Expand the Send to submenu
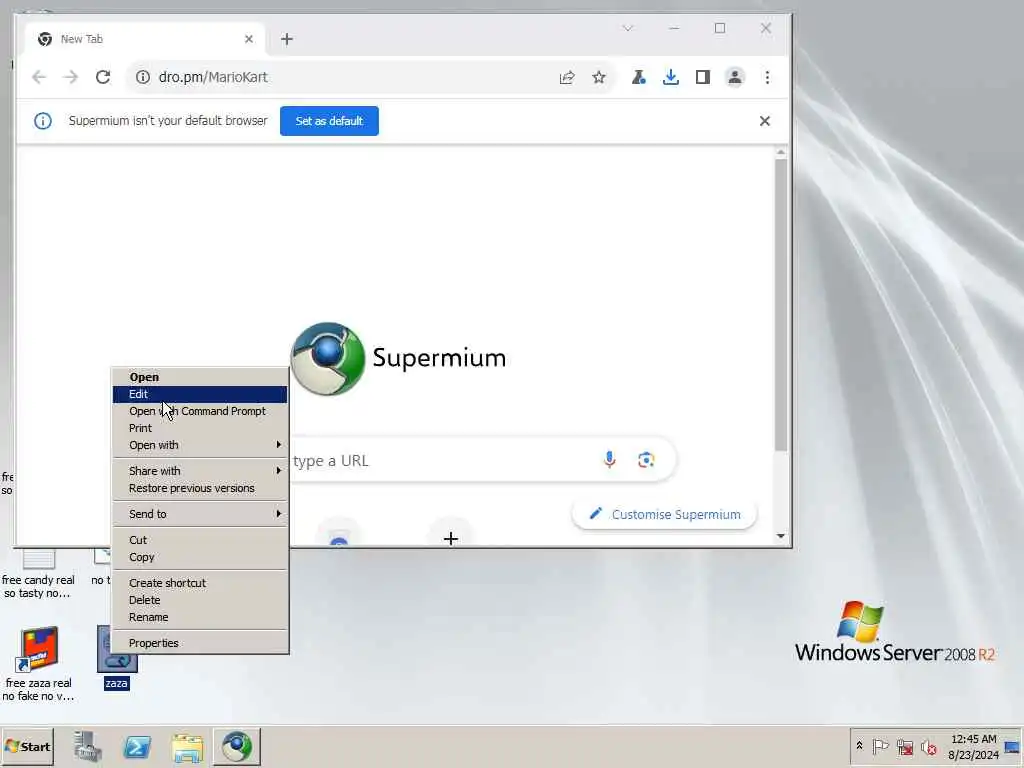 200,514
